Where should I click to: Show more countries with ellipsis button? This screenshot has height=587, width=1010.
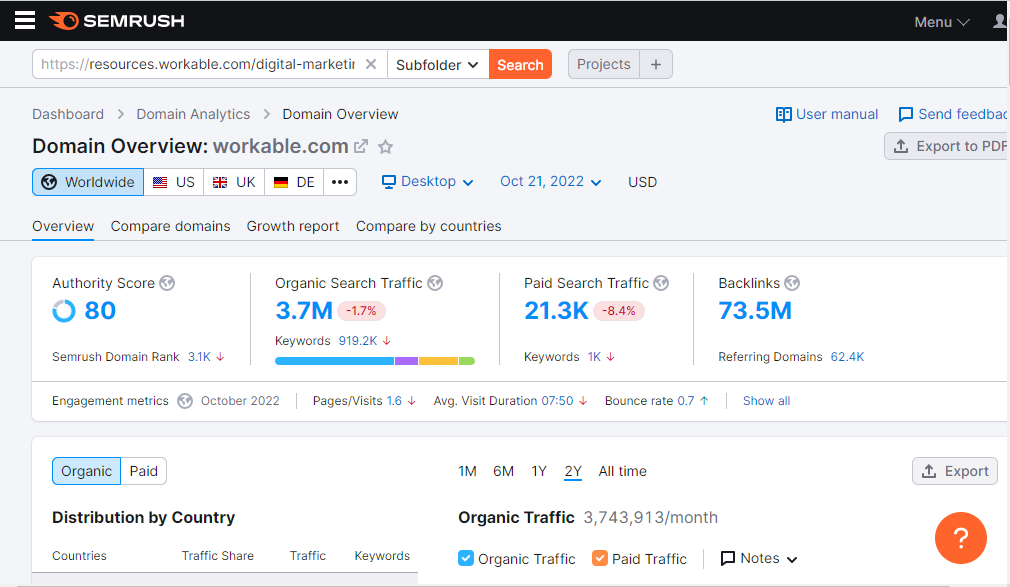click(340, 182)
